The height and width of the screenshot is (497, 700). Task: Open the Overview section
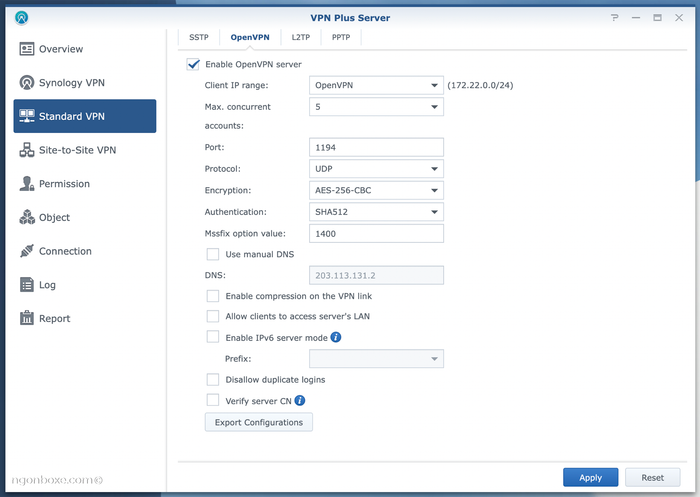click(85, 49)
